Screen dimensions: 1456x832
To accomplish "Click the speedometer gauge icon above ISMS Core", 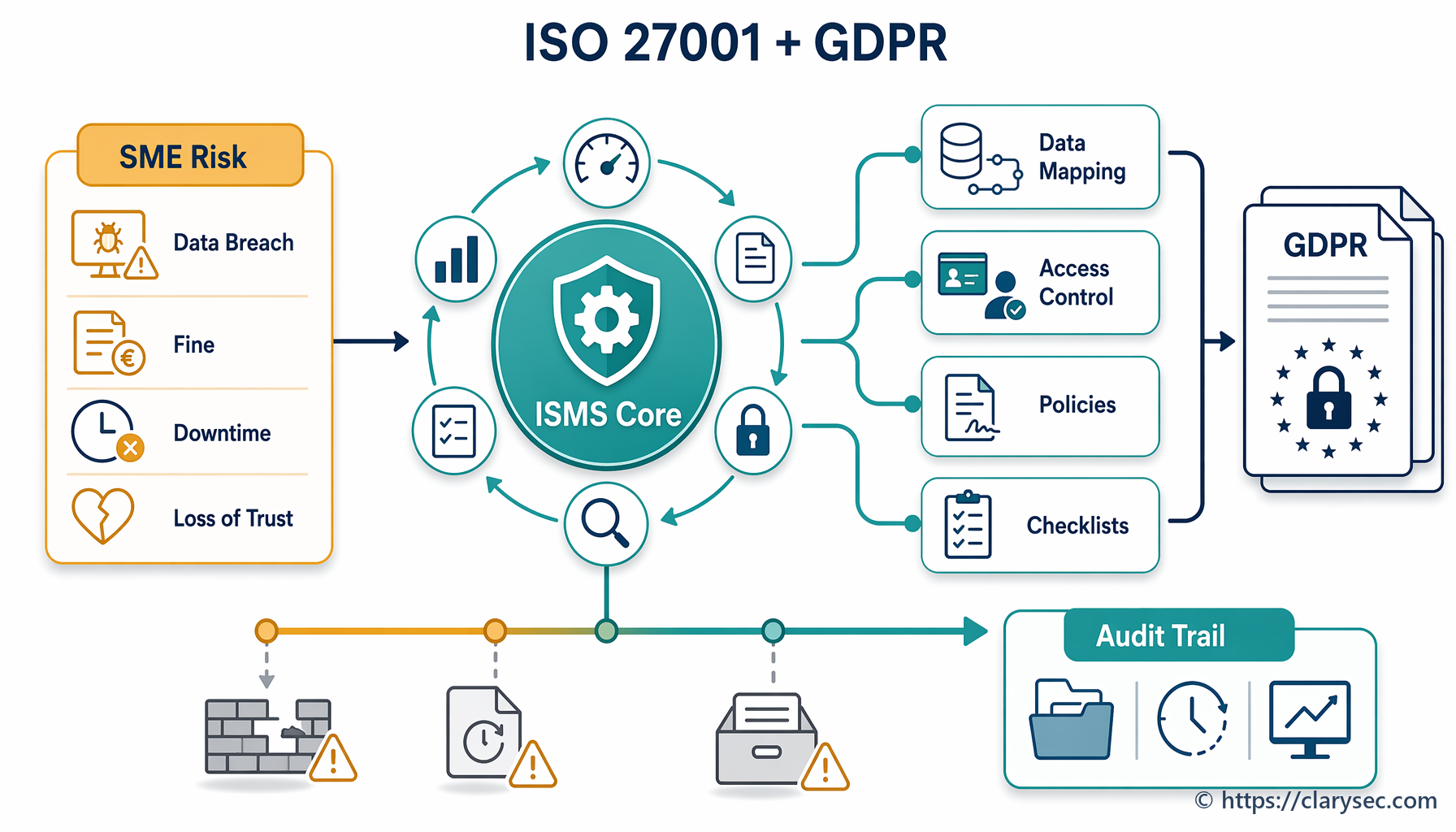I will (x=606, y=162).
